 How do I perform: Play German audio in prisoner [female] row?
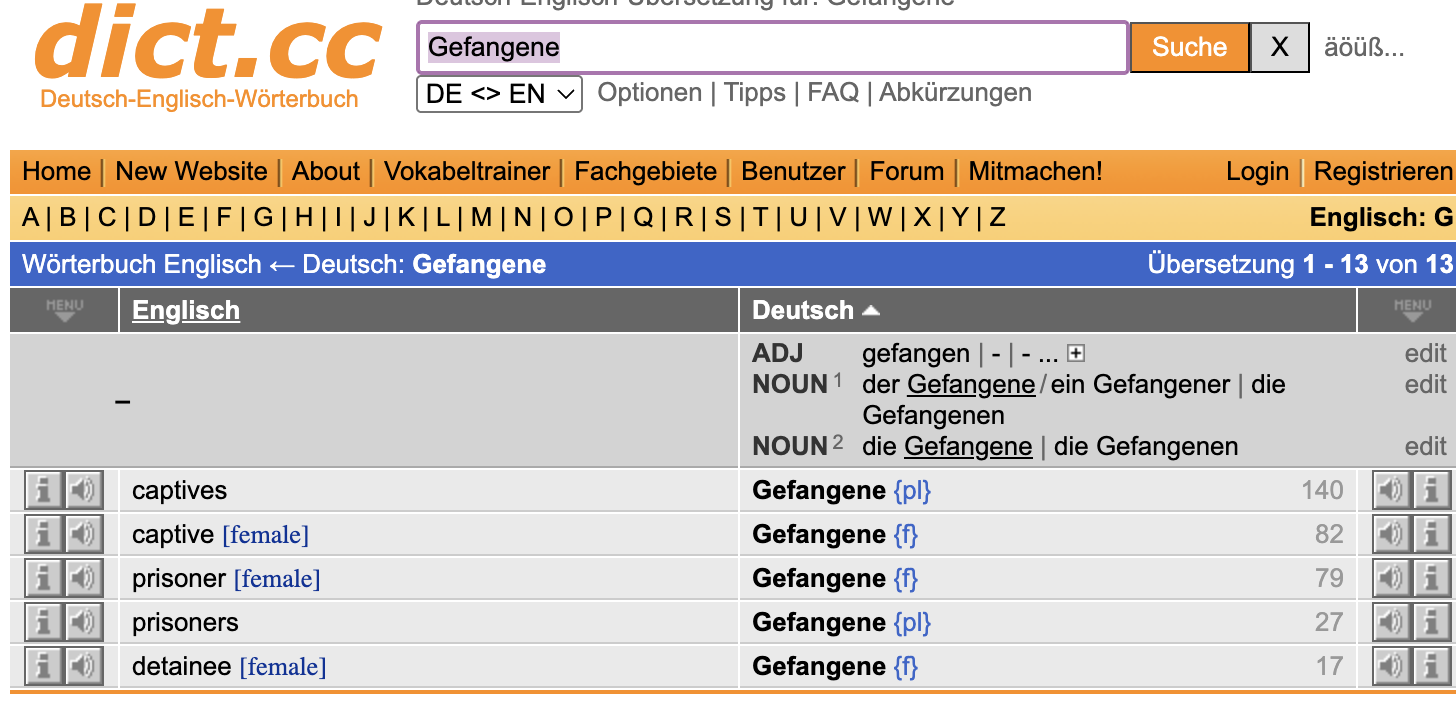[x=1391, y=578]
